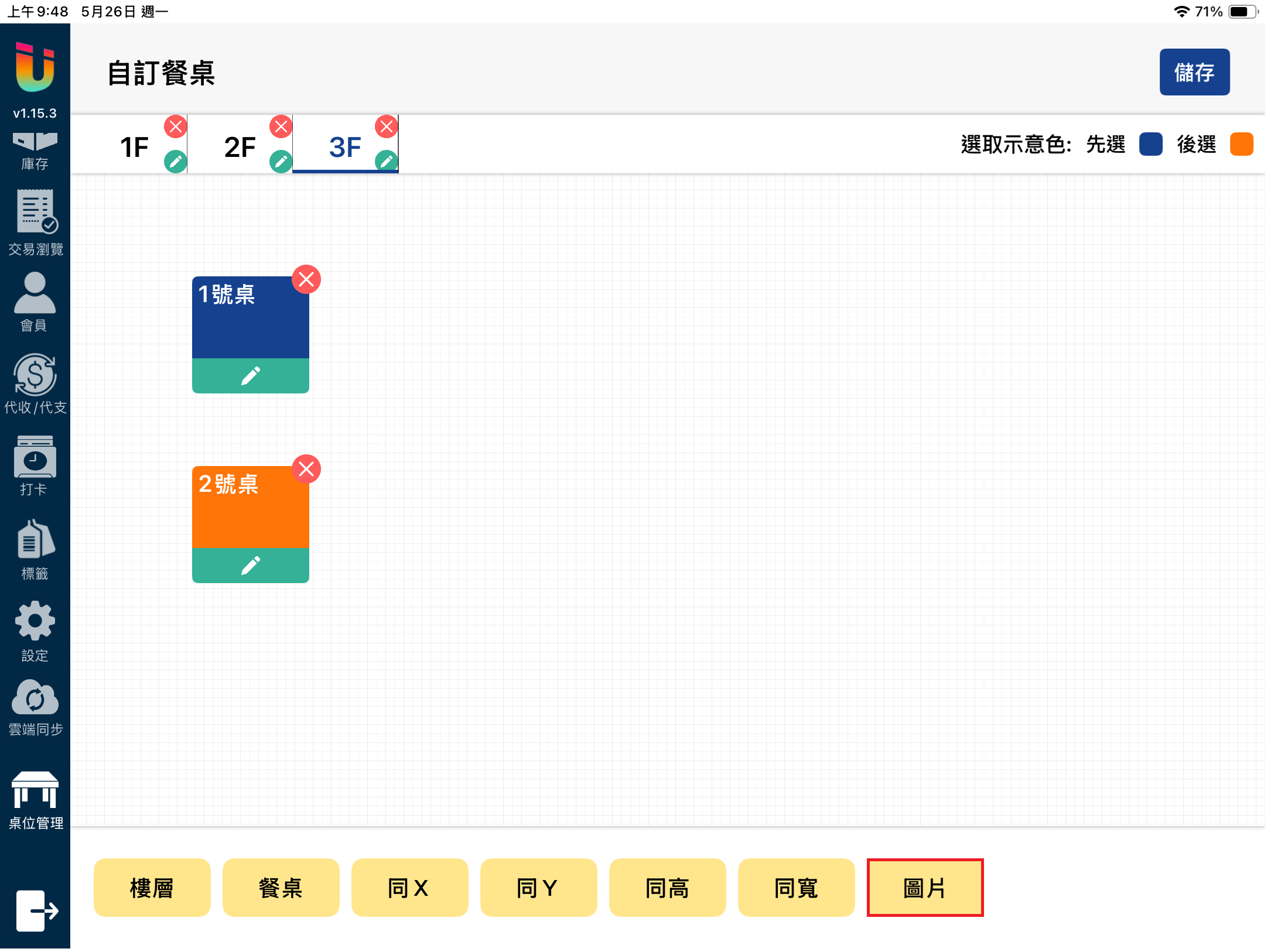This screenshot has height=952, width=1271.
Task: Open the 庫存 inventory sidebar icon
Action: point(35,150)
